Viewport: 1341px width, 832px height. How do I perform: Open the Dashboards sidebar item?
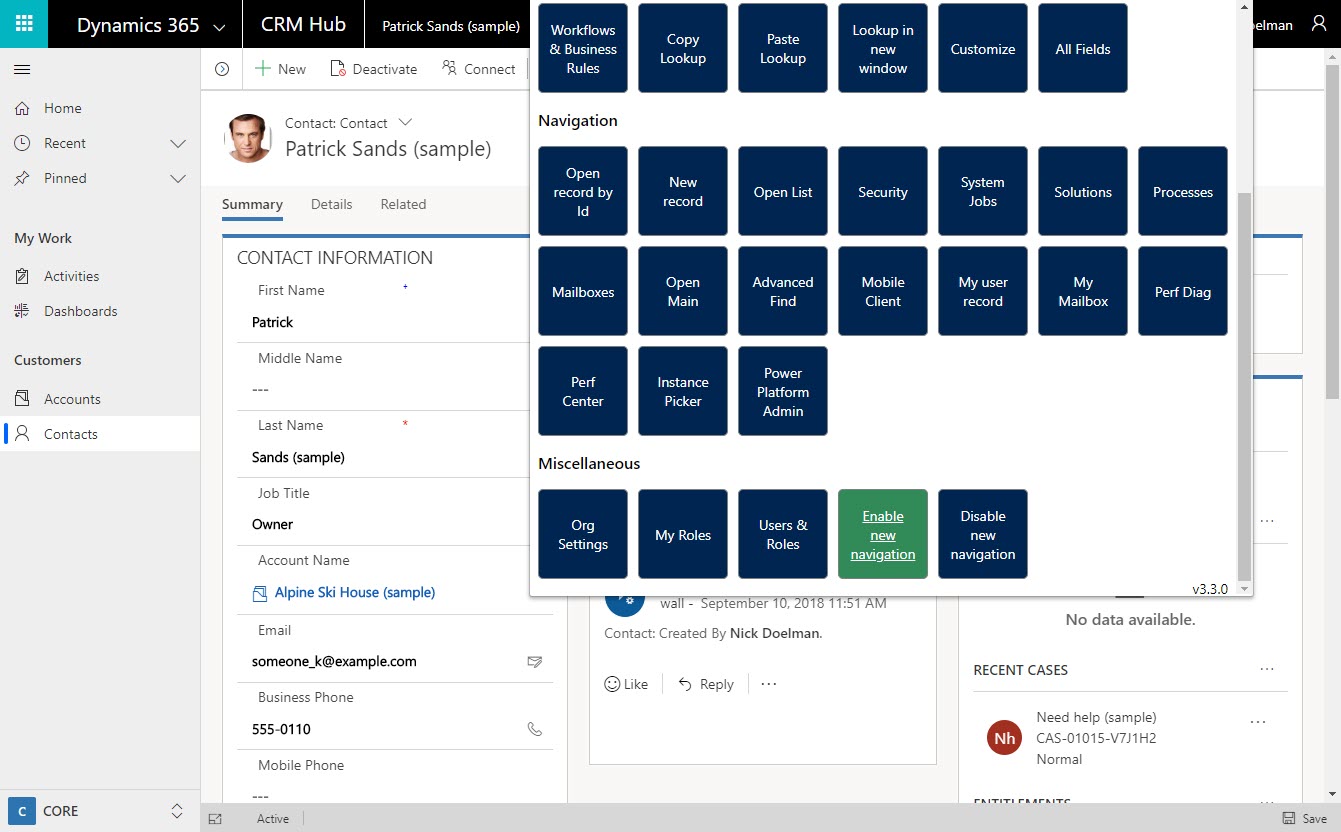point(80,311)
